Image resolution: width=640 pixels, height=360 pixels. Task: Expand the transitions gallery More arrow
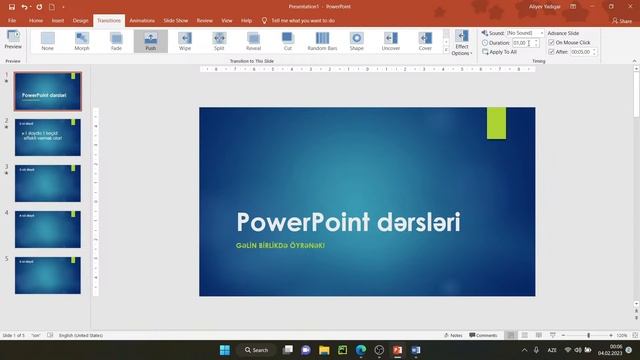pyautogui.click(x=446, y=50)
